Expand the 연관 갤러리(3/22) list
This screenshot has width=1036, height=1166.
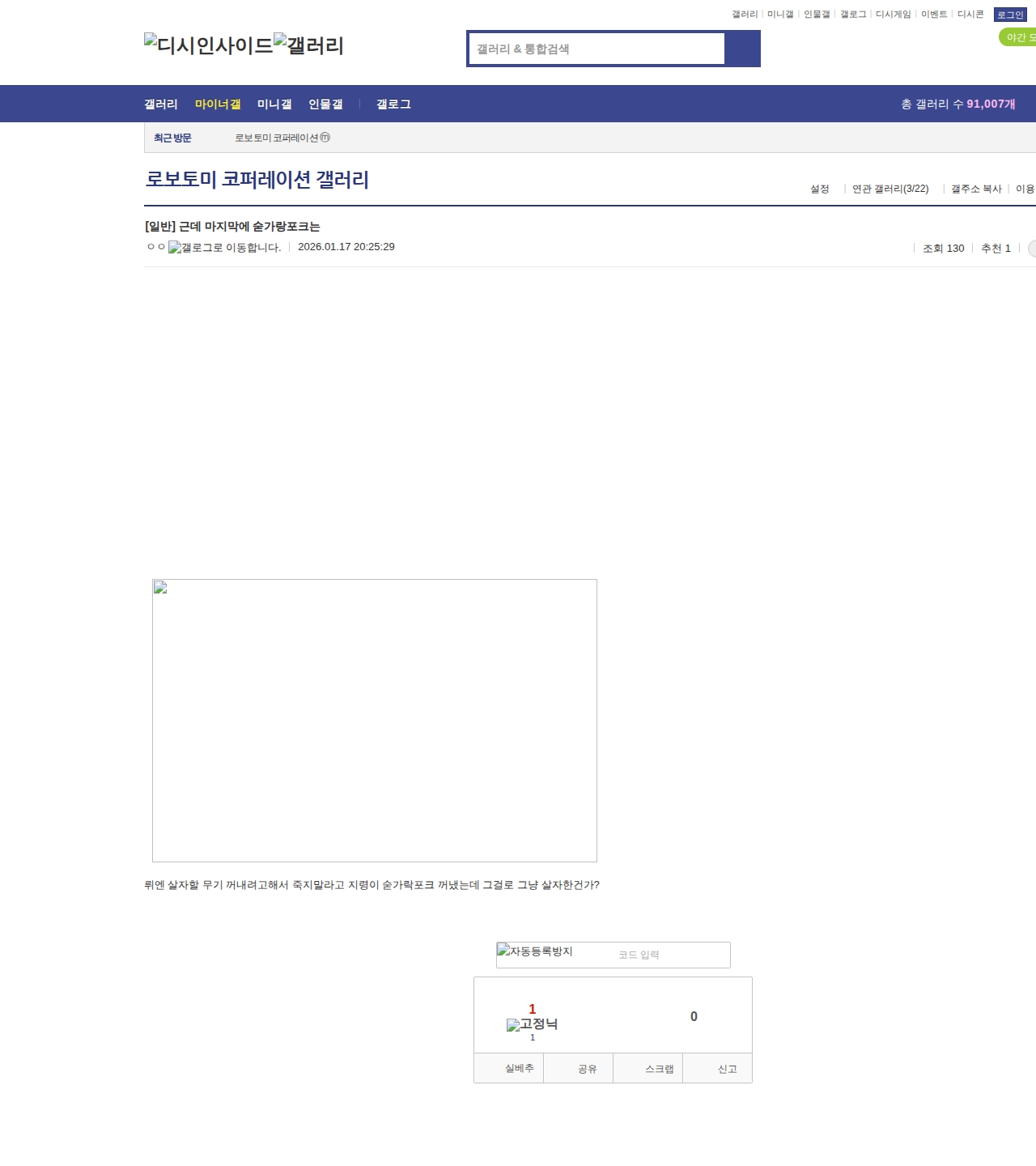tap(890, 189)
